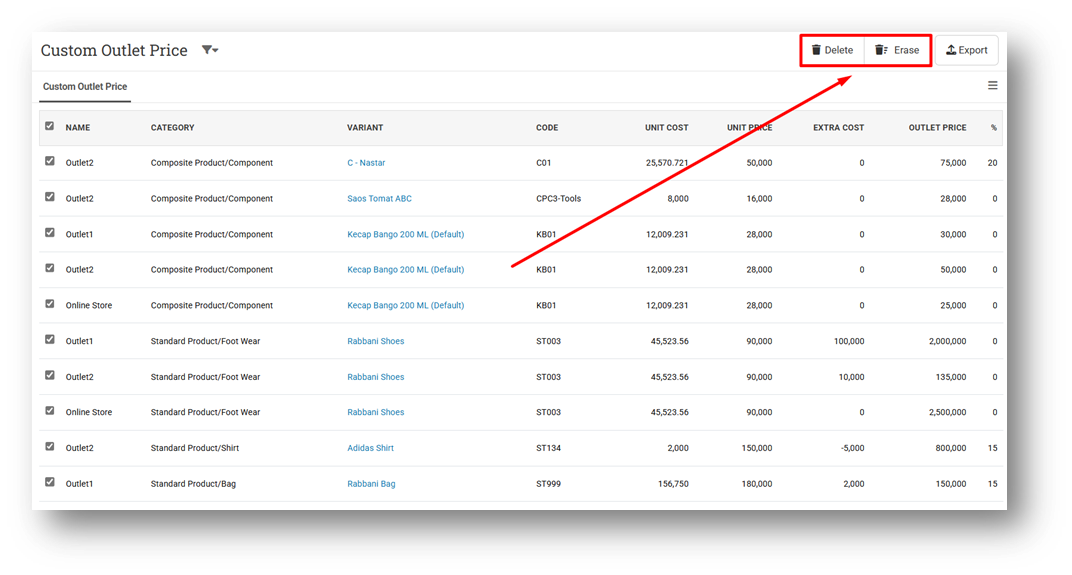Open Kecap Bango link in Online Store row

405,305
